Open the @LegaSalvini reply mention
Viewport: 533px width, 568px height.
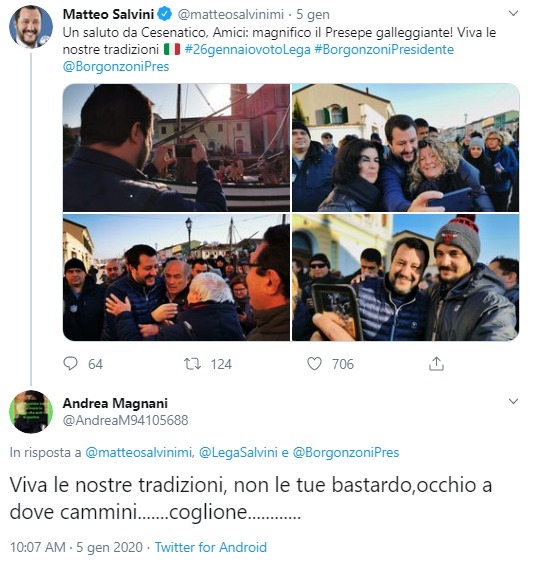tap(238, 452)
